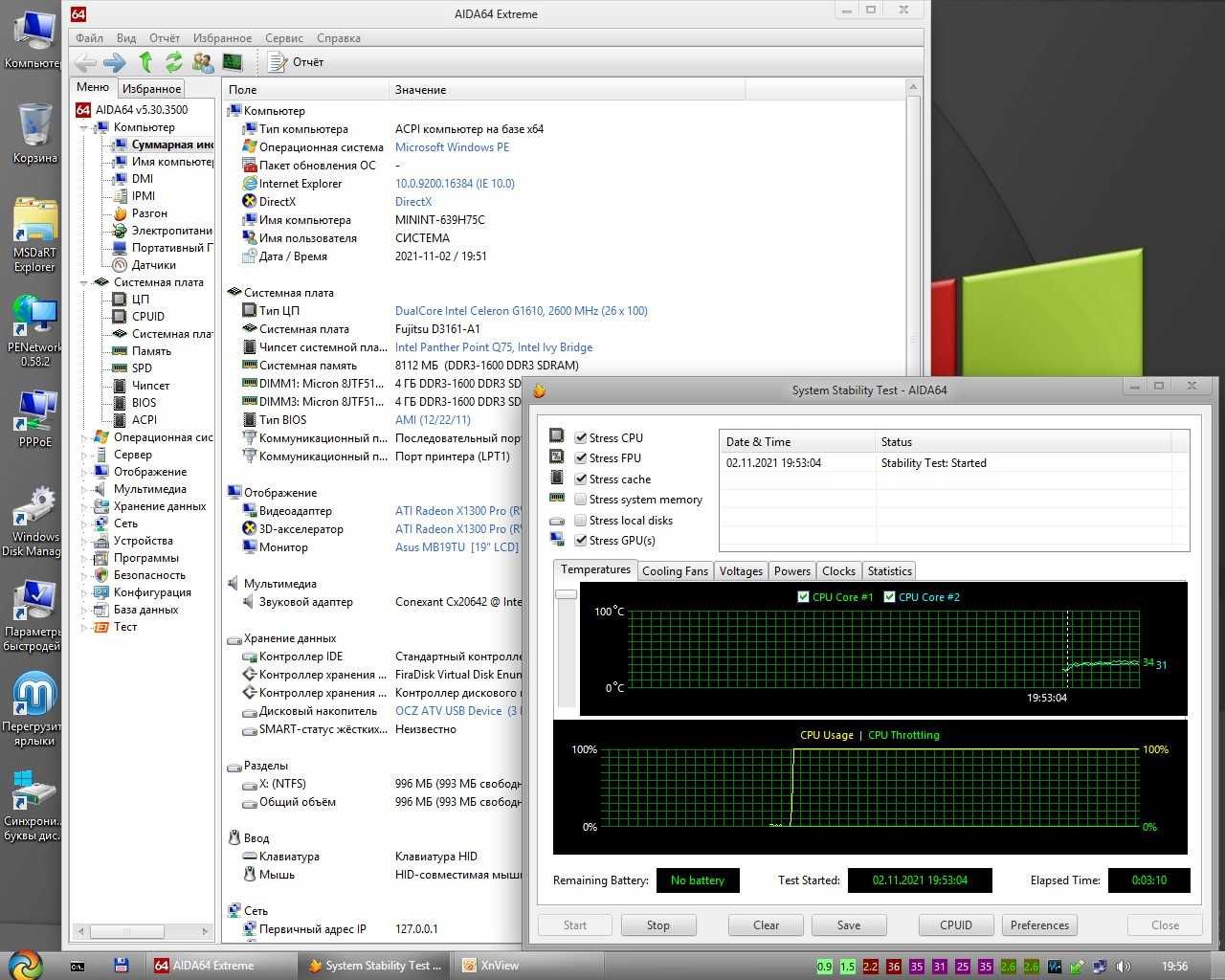1225x980 pixels.
Task: Select Память memory item in the tree
Action: pos(142,351)
